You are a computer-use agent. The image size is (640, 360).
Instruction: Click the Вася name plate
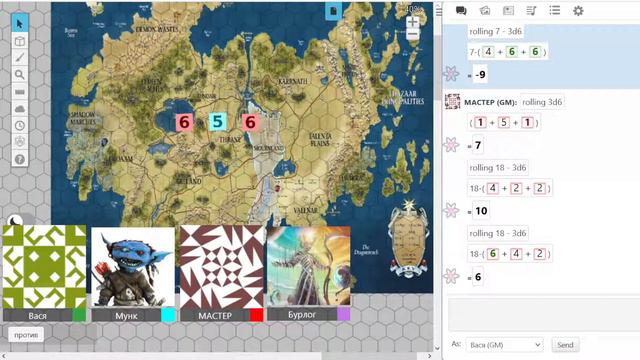coord(38,315)
